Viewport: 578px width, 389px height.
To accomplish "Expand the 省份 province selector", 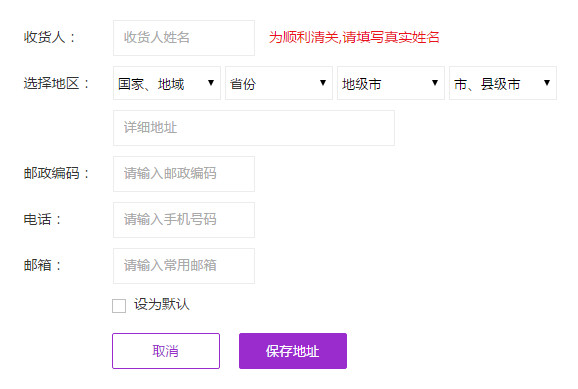I will (x=279, y=83).
